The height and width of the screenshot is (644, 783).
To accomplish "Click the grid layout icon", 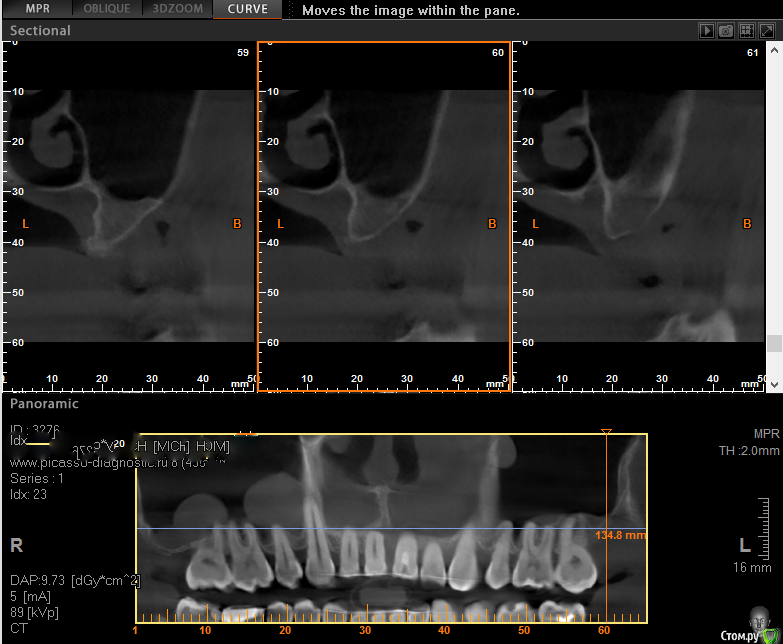I will 746,31.
